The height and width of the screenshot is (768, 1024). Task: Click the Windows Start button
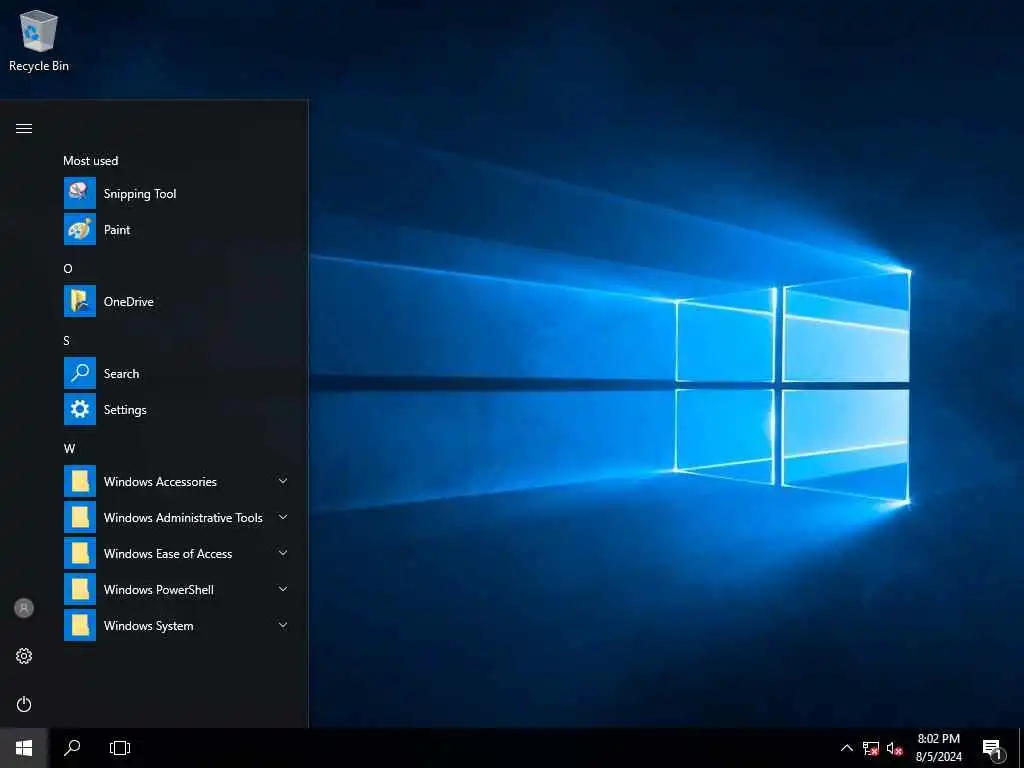(x=24, y=748)
